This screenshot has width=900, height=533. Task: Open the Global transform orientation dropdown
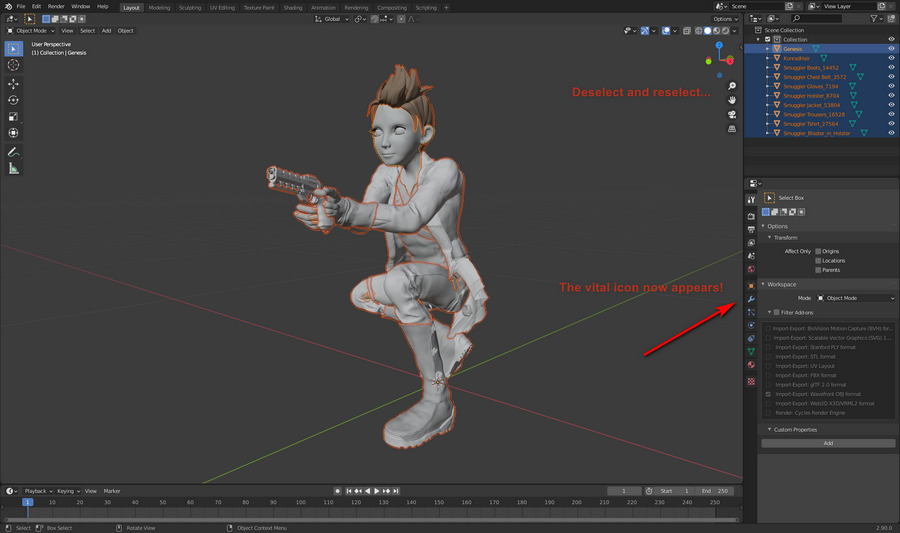331,19
